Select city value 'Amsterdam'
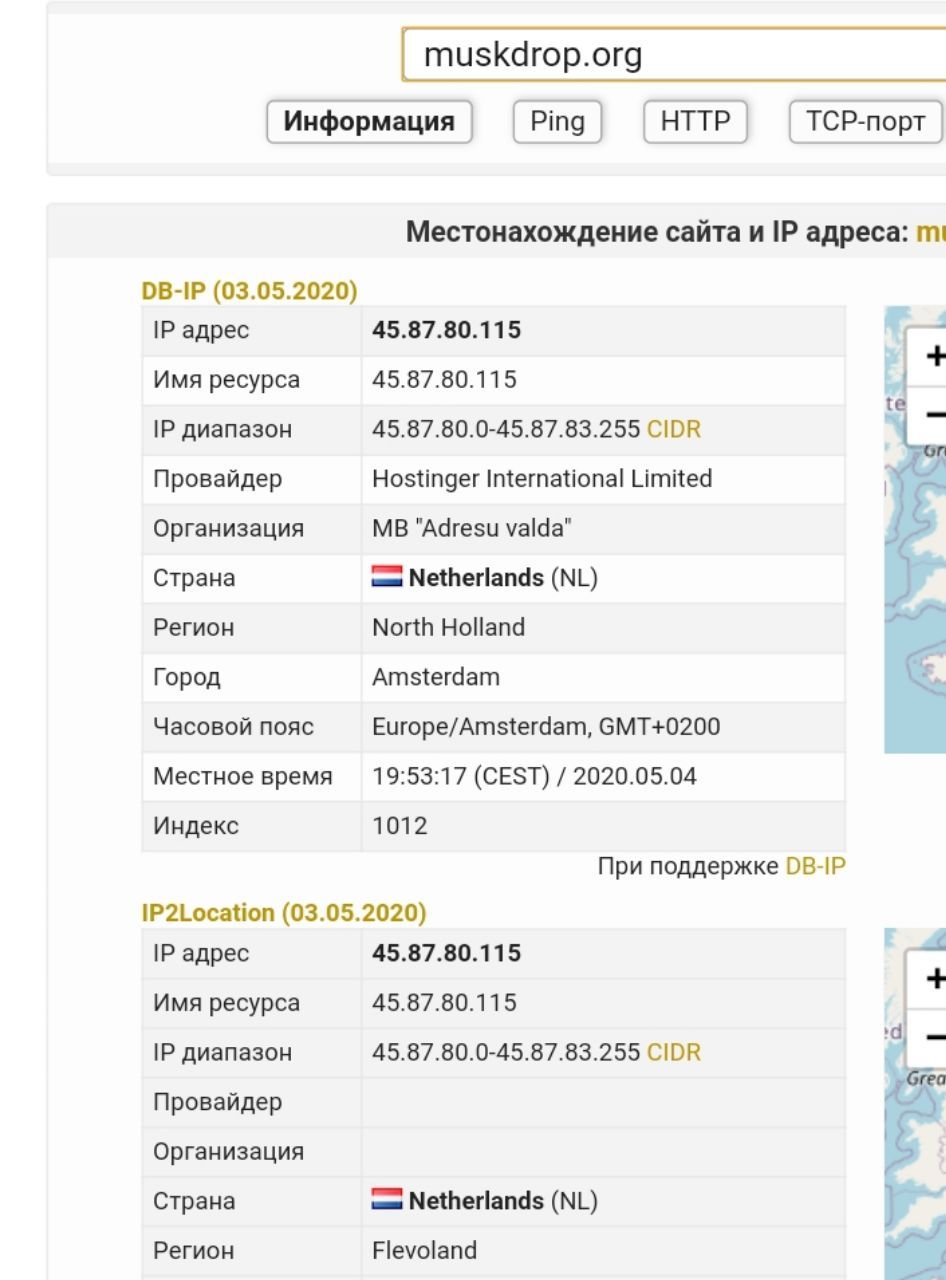The width and height of the screenshot is (946, 1280). click(x=436, y=677)
